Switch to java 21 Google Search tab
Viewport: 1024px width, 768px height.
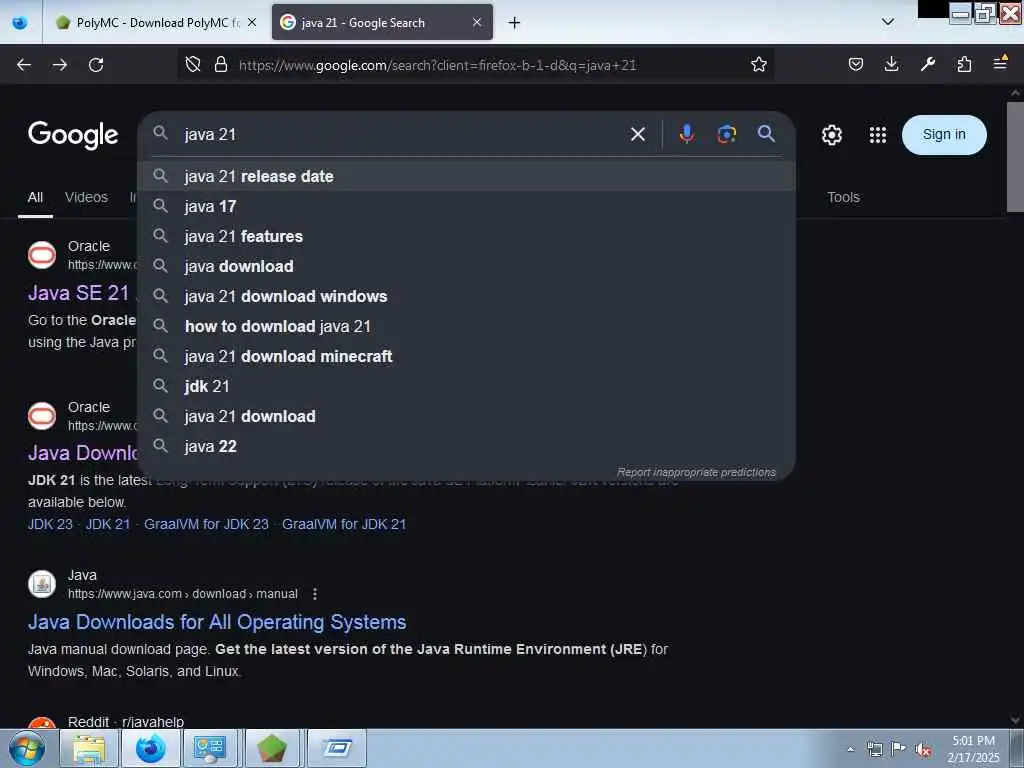click(382, 23)
